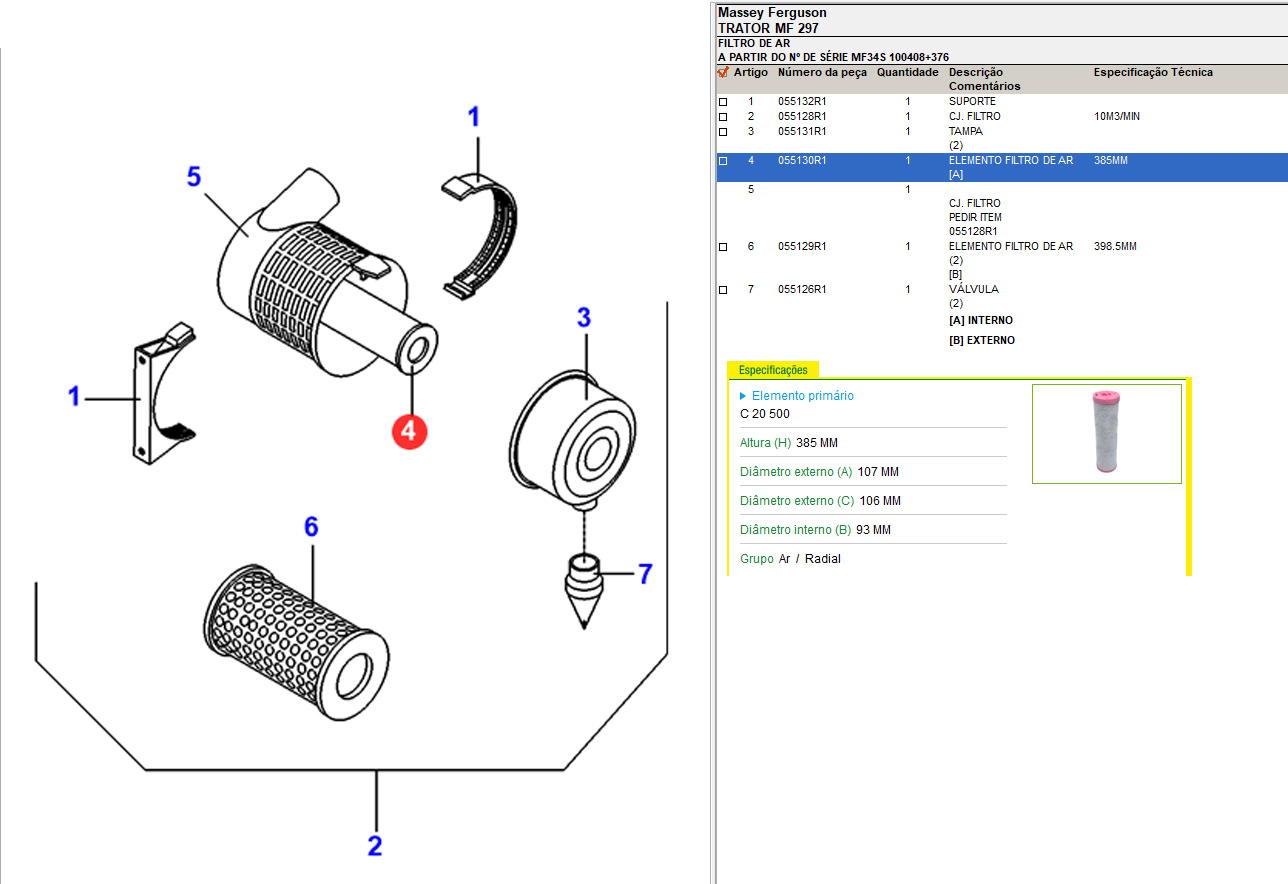
Task: Open the air filter product photo thumbnail
Action: (x=1106, y=433)
